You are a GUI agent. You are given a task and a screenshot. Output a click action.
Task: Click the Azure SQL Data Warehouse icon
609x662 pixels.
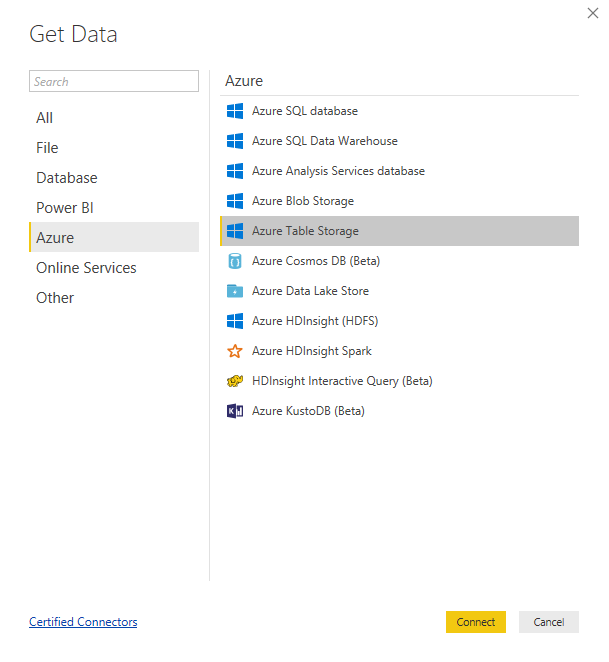(235, 141)
